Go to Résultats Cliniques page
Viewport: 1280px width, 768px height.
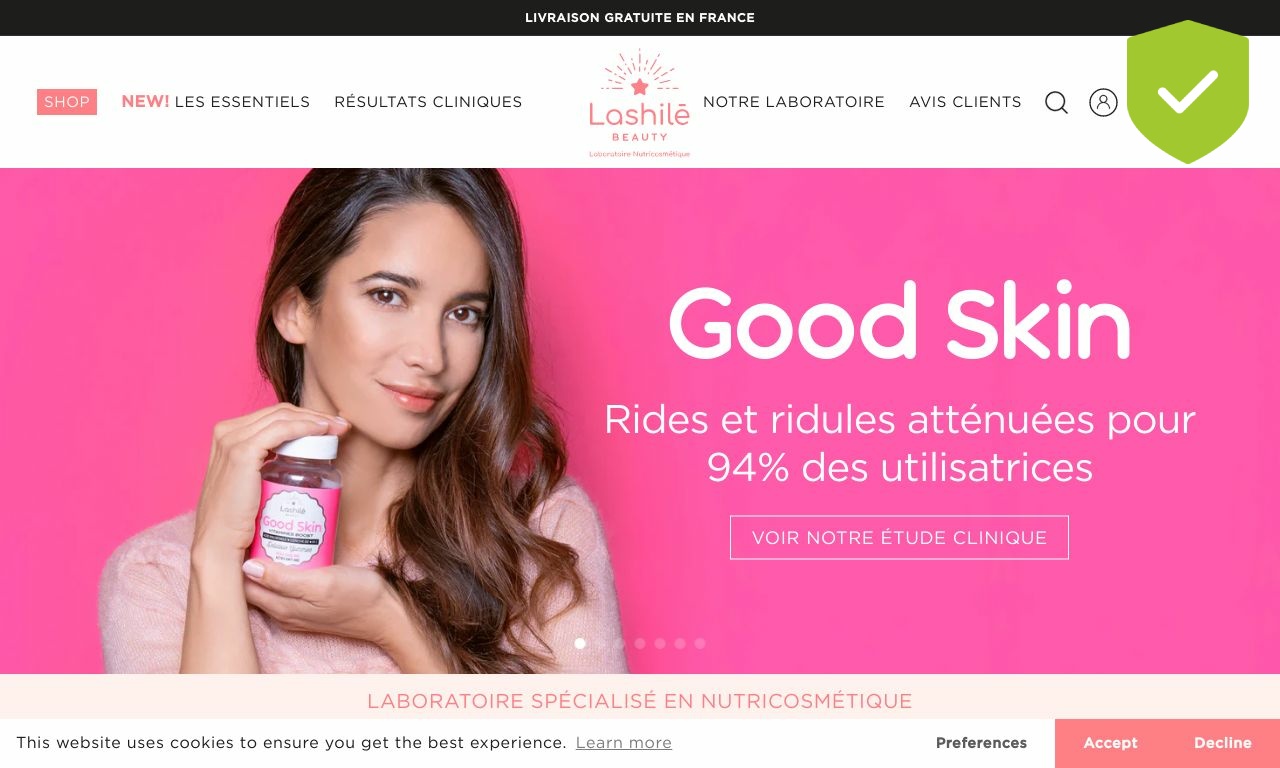coord(428,102)
